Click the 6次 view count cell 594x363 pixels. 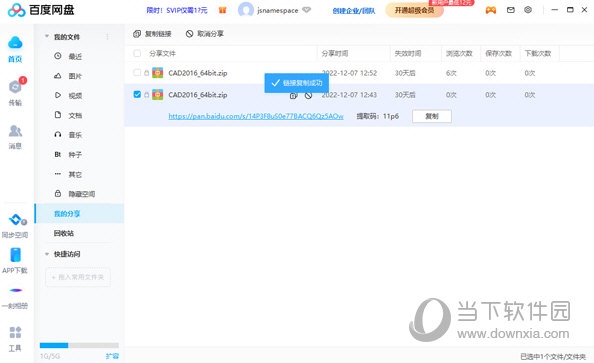pos(451,73)
